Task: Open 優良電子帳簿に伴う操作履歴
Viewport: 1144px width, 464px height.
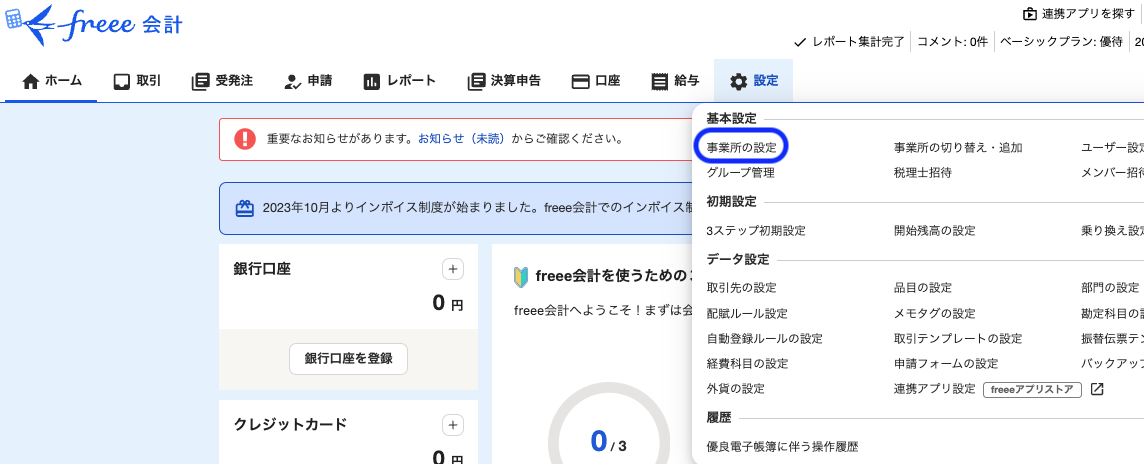Action: tap(782, 446)
